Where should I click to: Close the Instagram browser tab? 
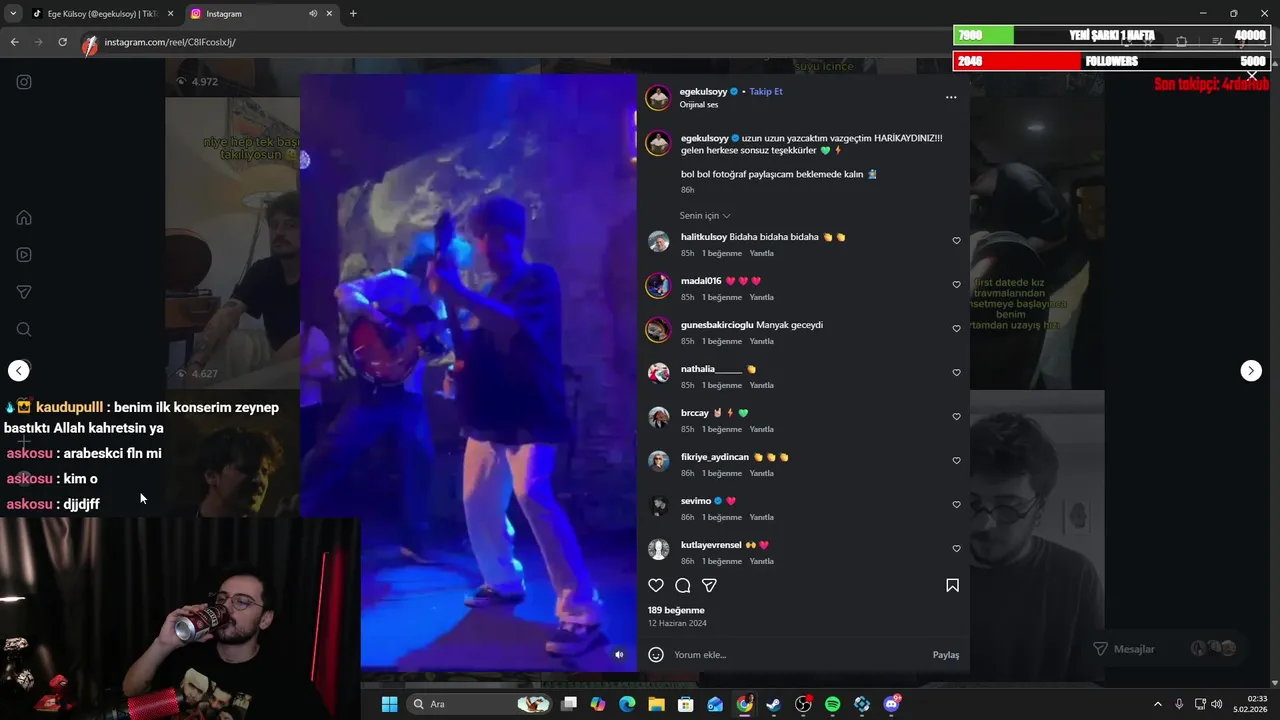(329, 14)
